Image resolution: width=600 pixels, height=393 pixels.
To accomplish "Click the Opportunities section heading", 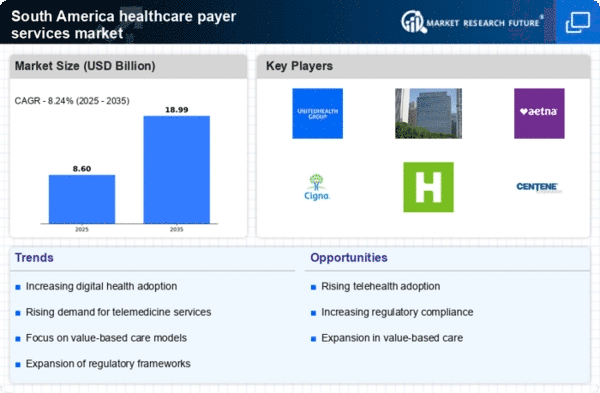I will [x=349, y=258].
